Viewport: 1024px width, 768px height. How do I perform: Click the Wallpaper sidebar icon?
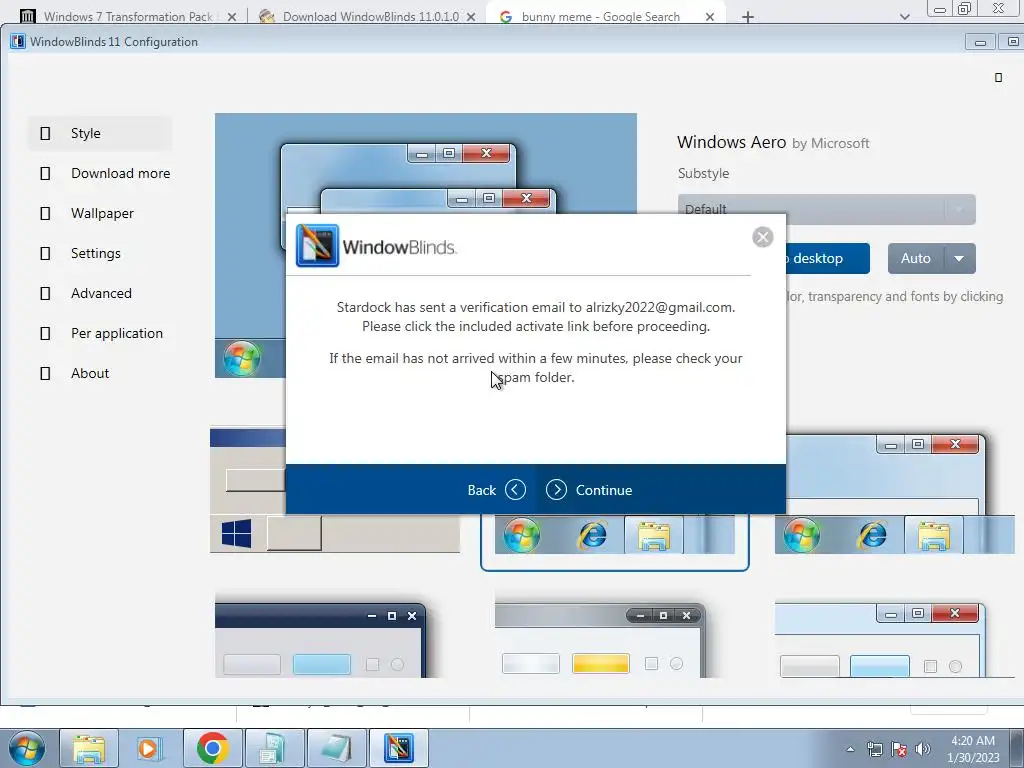[45, 214]
